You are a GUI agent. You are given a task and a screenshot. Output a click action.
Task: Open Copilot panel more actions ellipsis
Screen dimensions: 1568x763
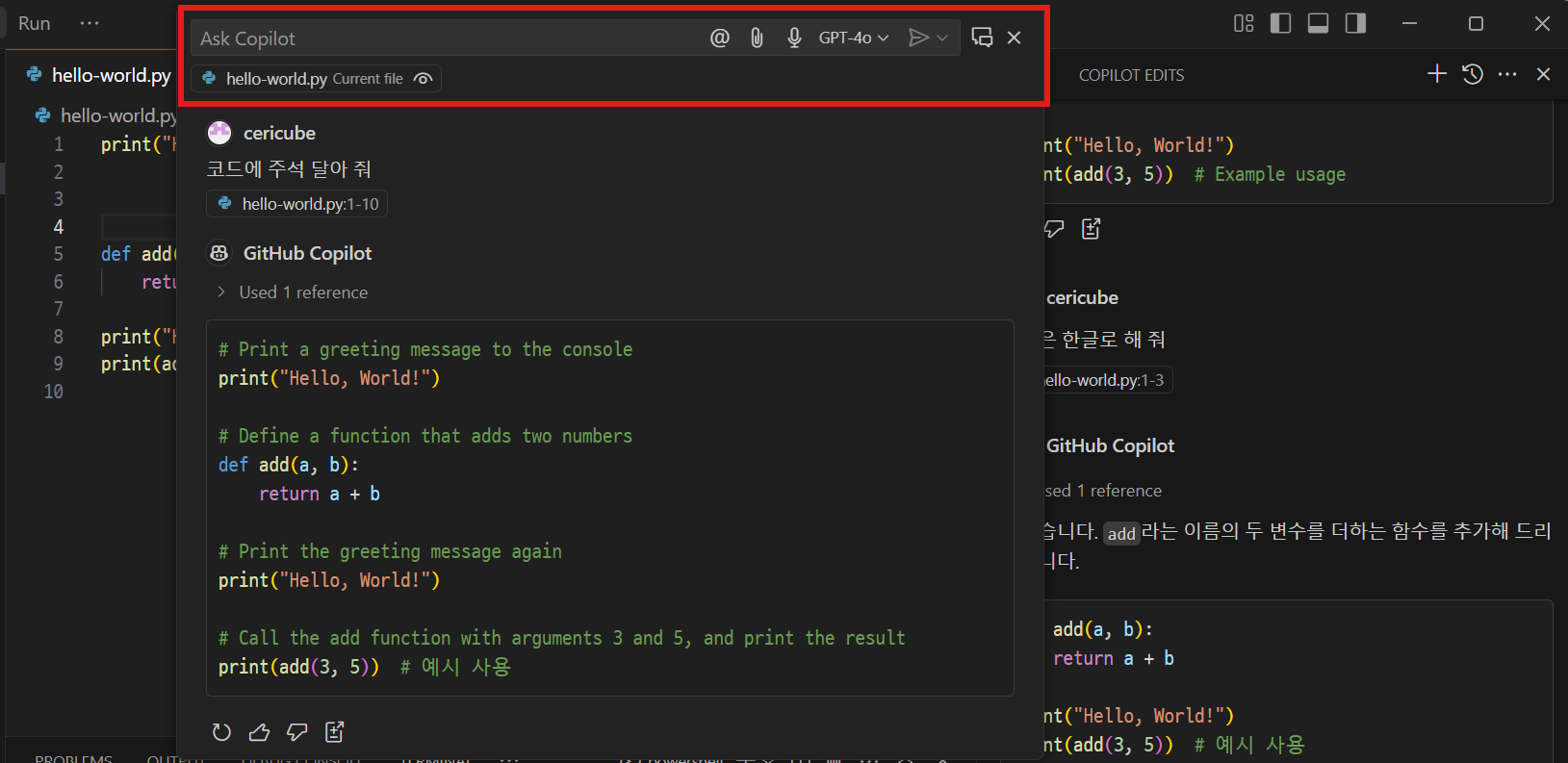click(x=1507, y=74)
